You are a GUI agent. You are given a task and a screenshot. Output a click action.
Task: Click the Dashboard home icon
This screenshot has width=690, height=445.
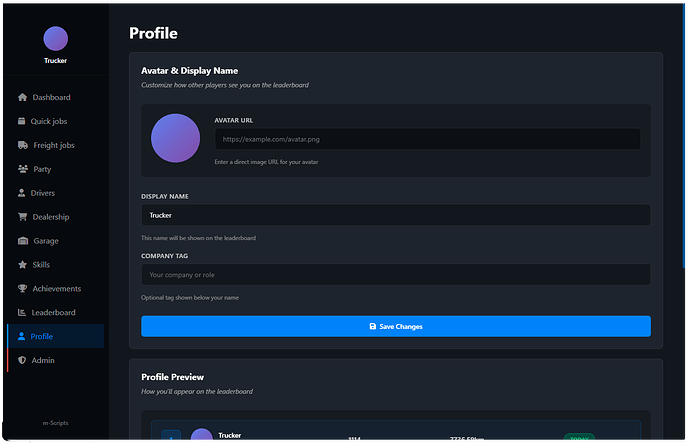pyautogui.click(x=22, y=97)
